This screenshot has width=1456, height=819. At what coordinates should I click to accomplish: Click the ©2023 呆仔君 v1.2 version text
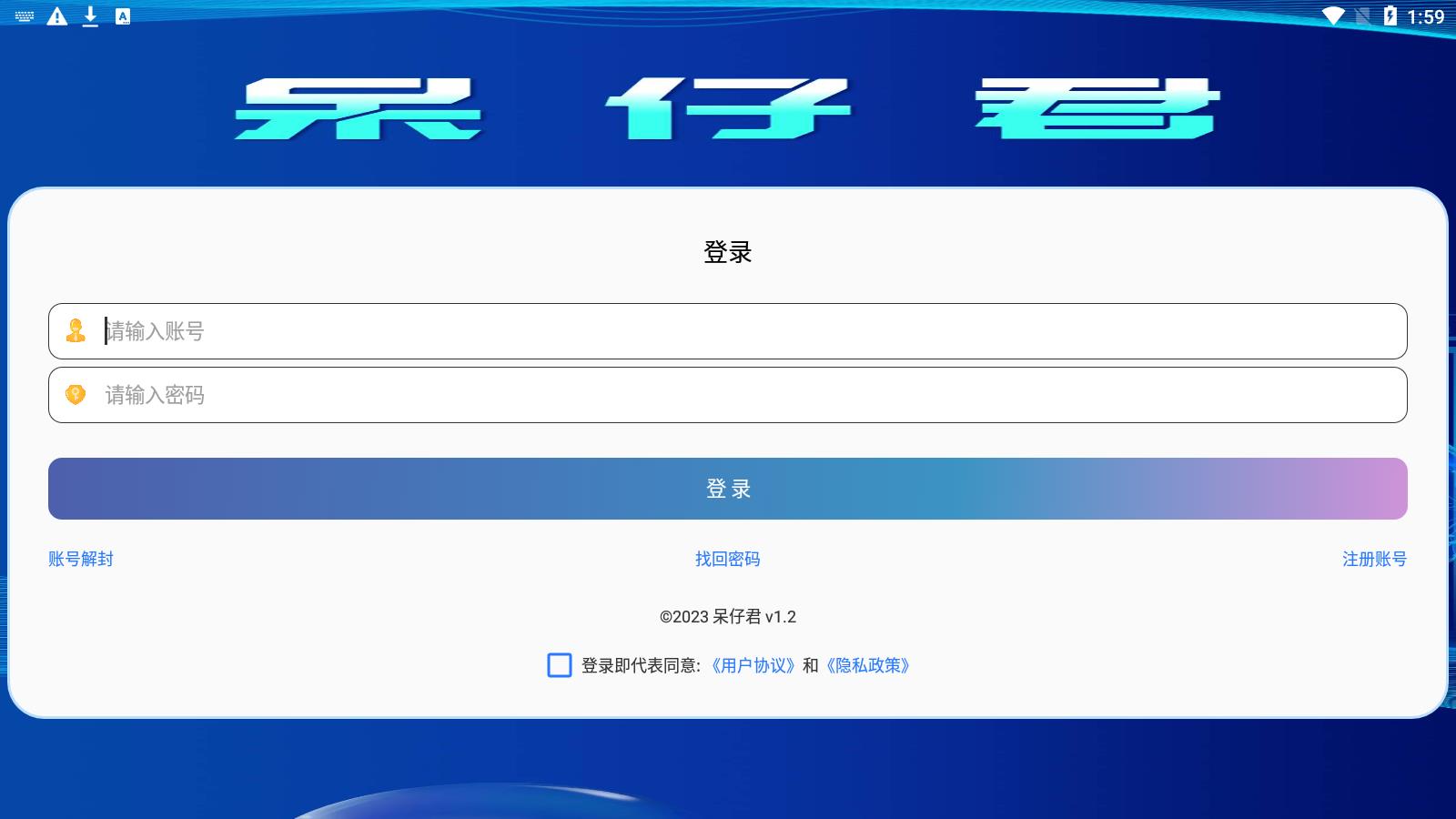click(728, 616)
